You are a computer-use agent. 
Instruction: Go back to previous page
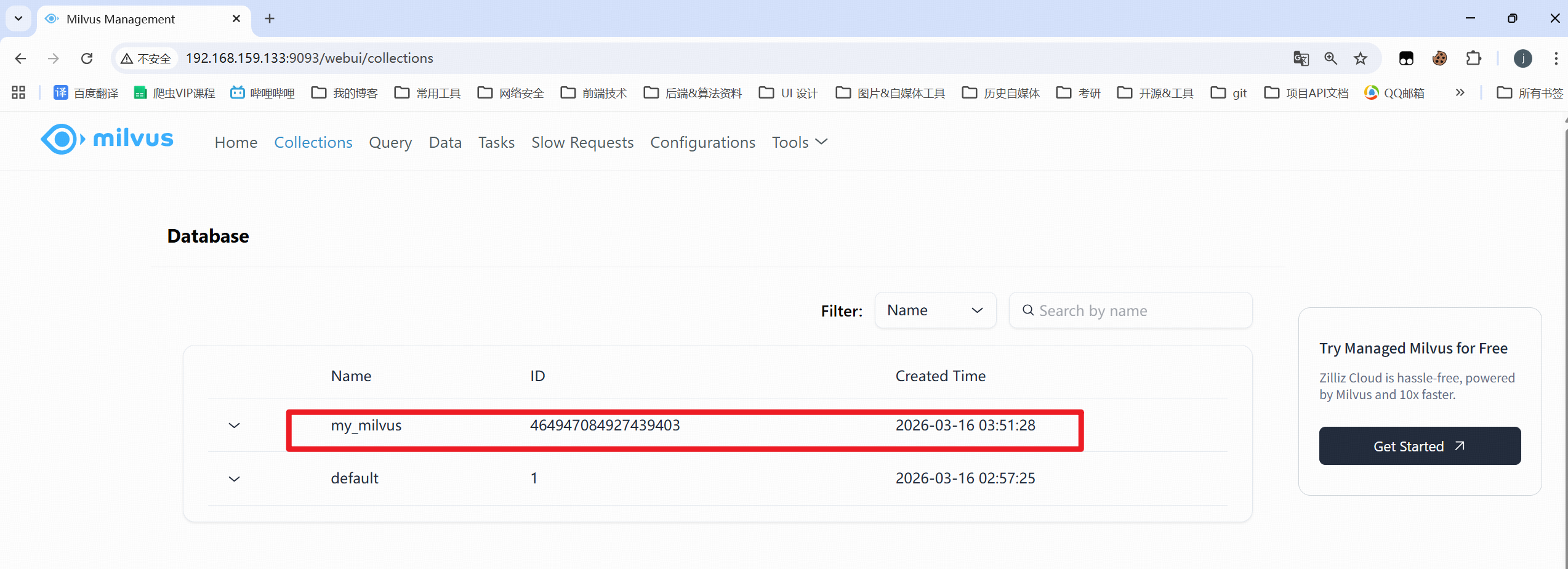pos(20,59)
